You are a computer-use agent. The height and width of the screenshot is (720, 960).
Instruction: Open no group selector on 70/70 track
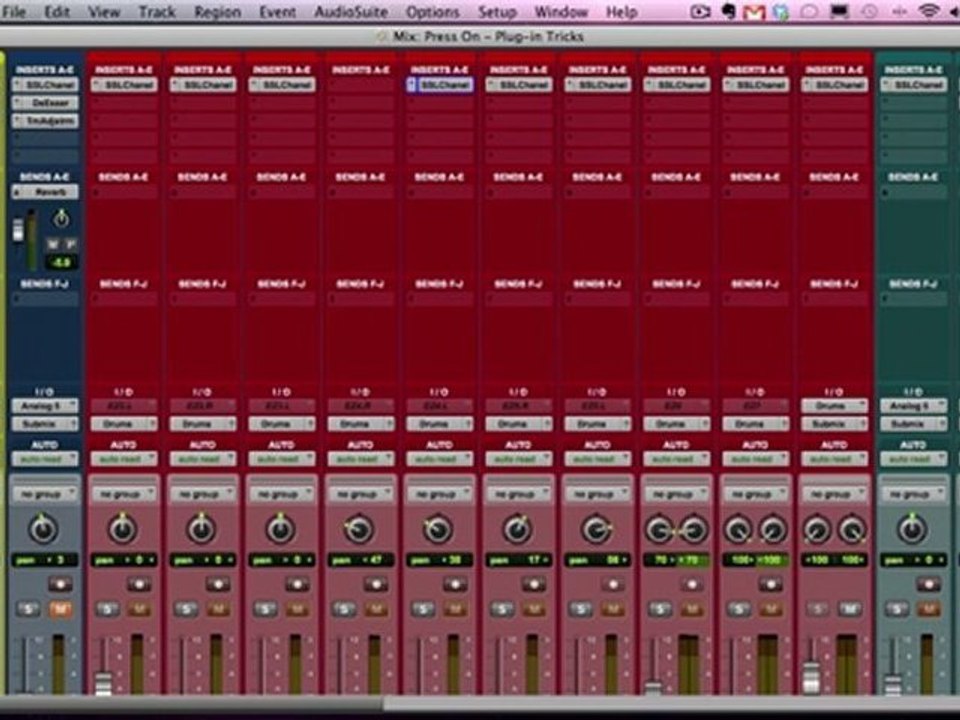pos(677,493)
